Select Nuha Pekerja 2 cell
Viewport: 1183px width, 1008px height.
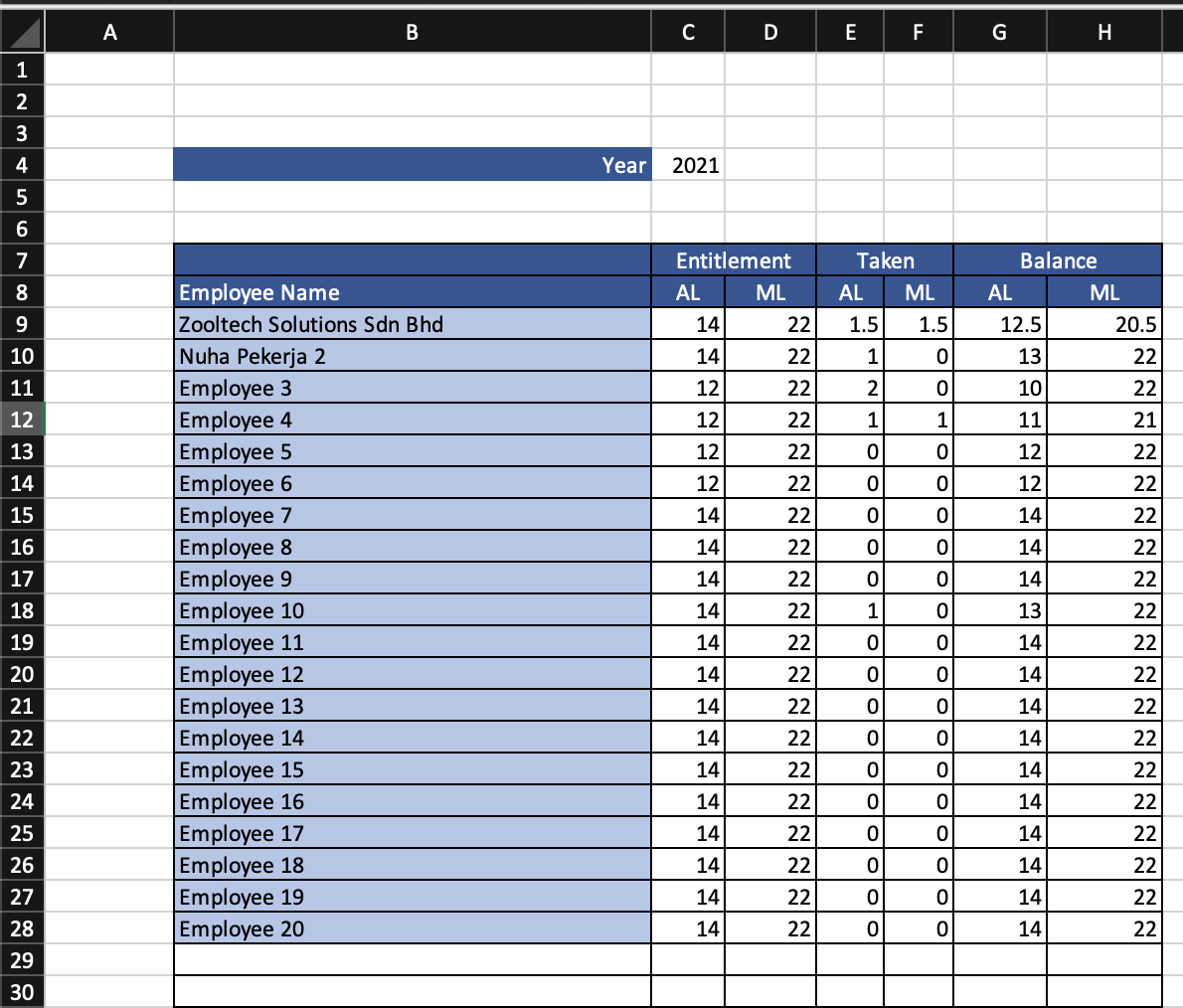coord(412,355)
